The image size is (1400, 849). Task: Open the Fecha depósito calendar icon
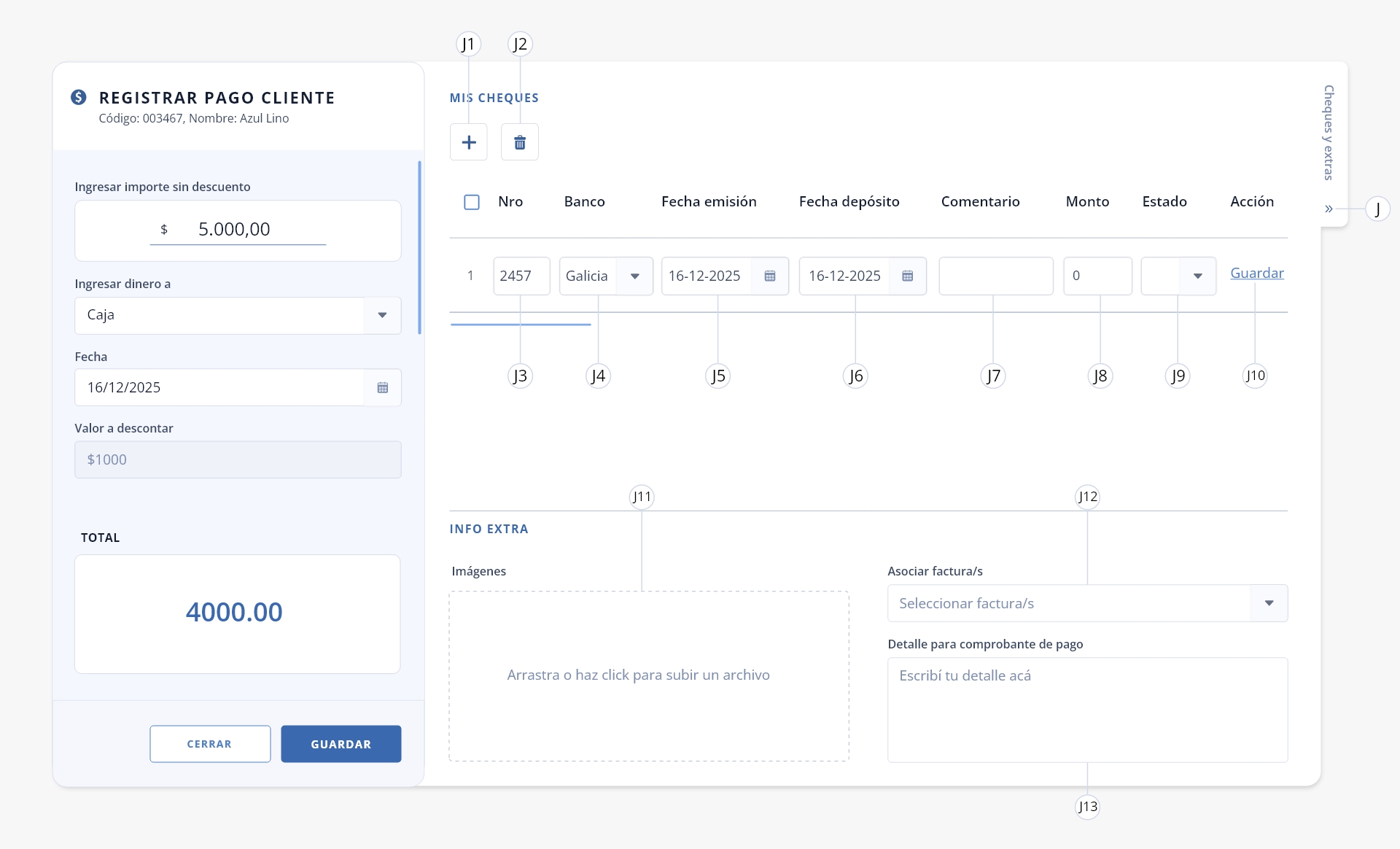tap(908, 276)
